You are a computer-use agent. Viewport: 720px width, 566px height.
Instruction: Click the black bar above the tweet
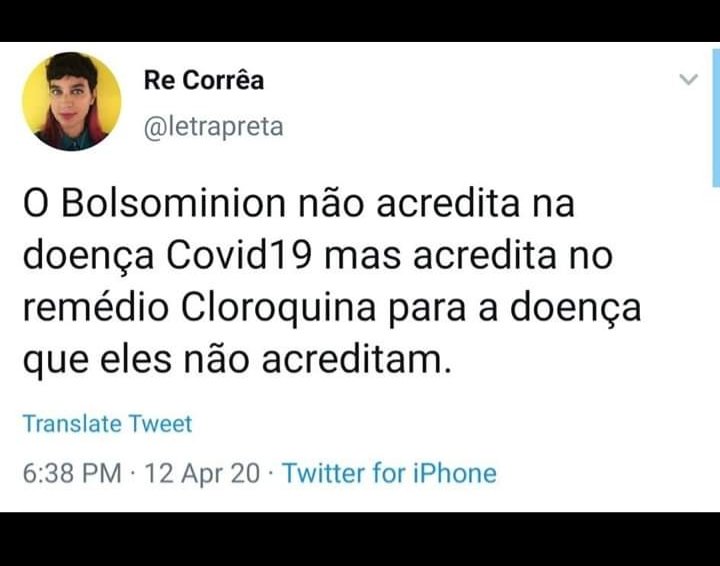360,21
